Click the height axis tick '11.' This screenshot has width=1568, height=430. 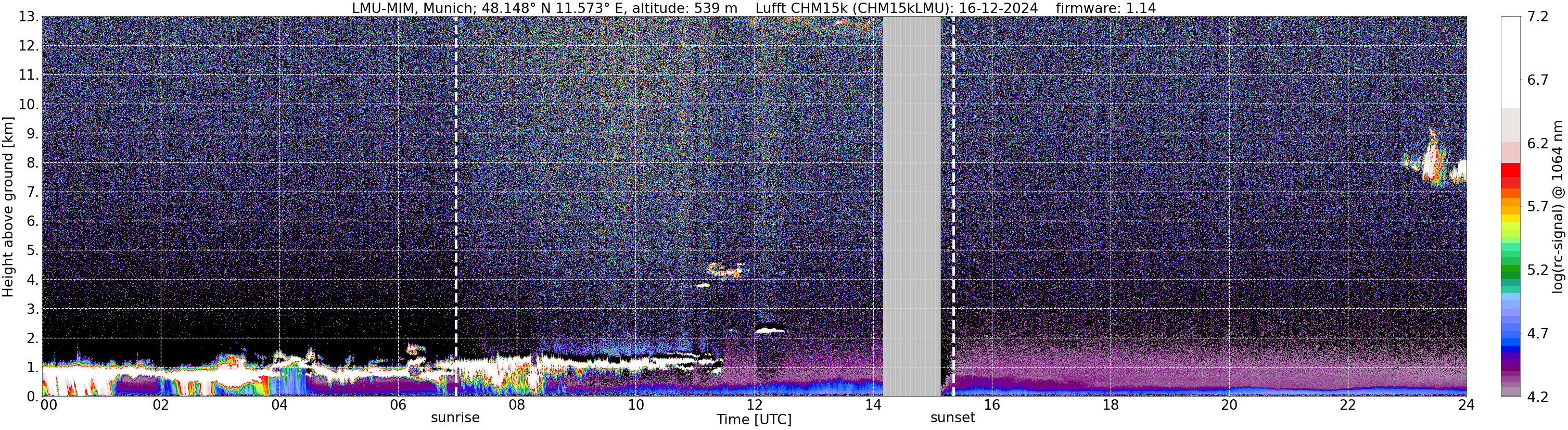(29, 75)
